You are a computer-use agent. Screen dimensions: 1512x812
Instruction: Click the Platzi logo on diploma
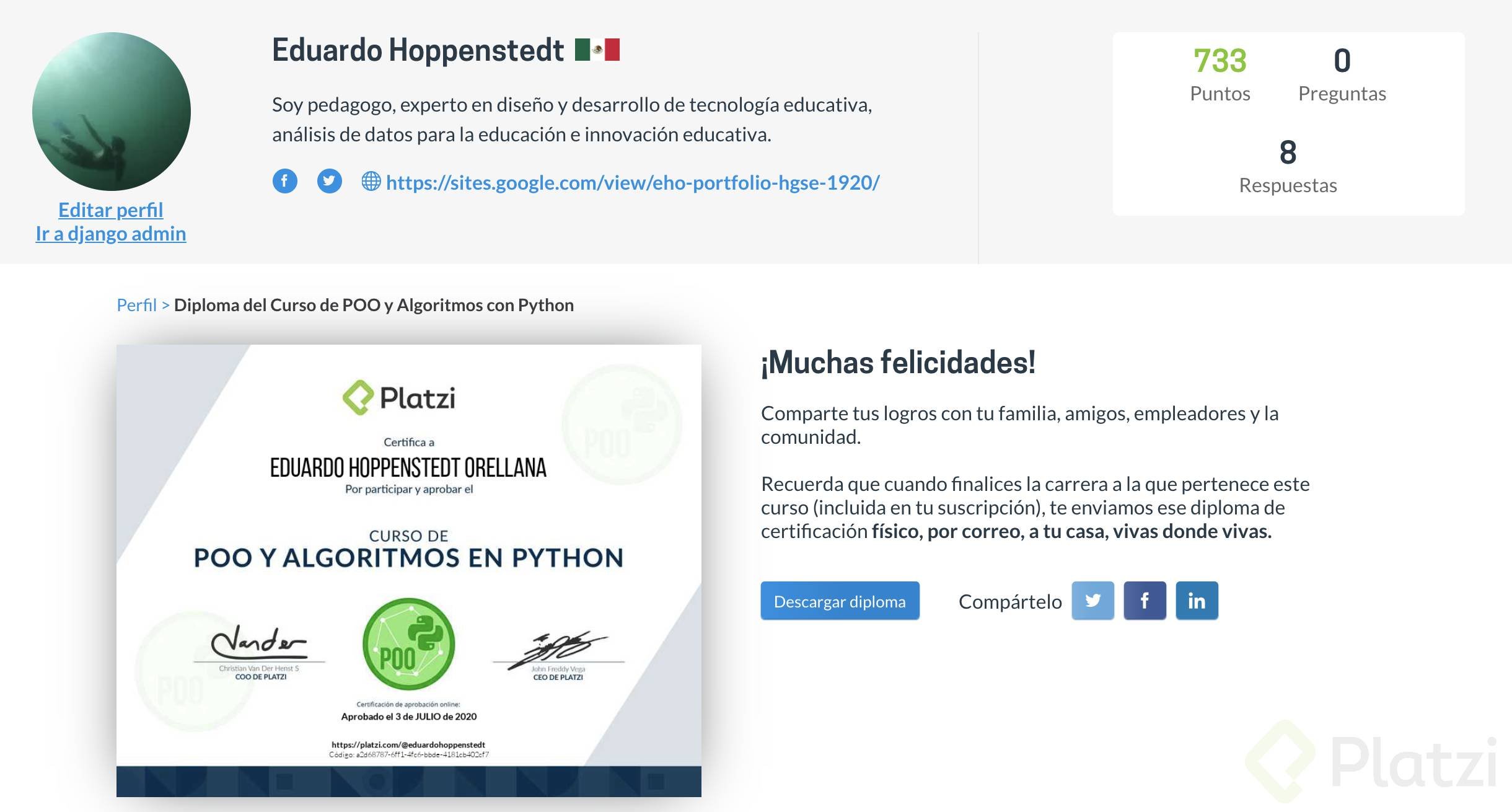(400, 397)
